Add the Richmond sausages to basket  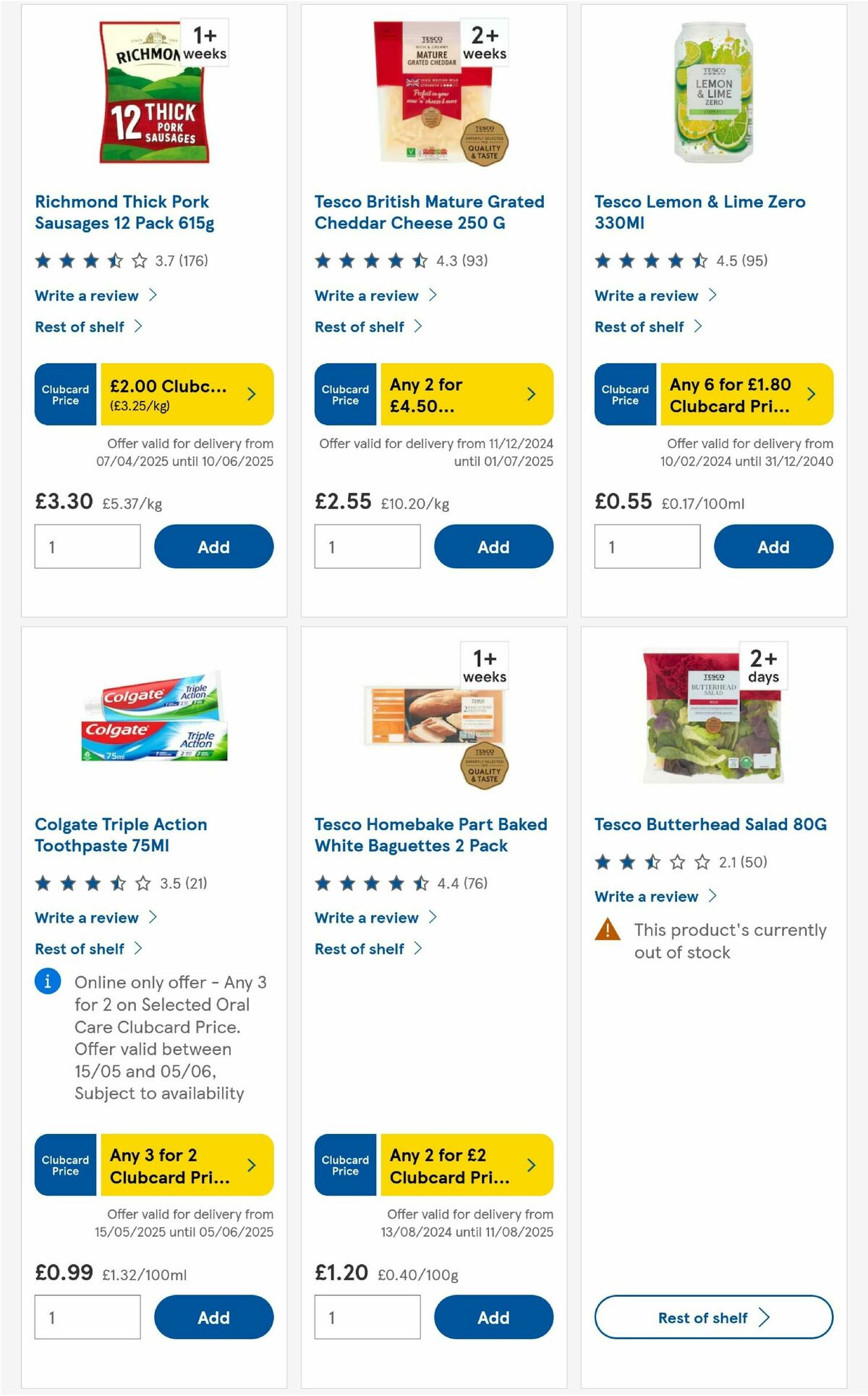pyautogui.click(x=213, y=546)
